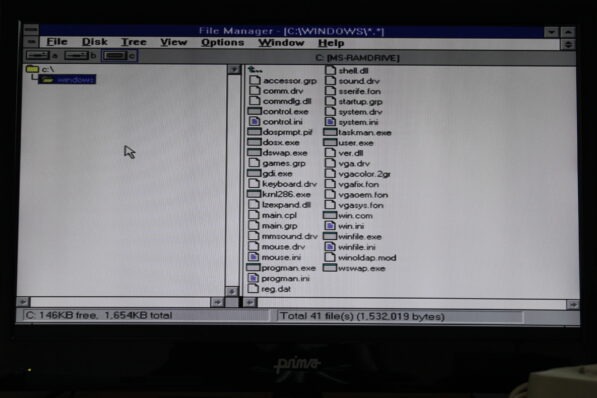Click the tree pane scroll-down arrow
The height and width of the screenshot is (398, 597).
point(232,291)
